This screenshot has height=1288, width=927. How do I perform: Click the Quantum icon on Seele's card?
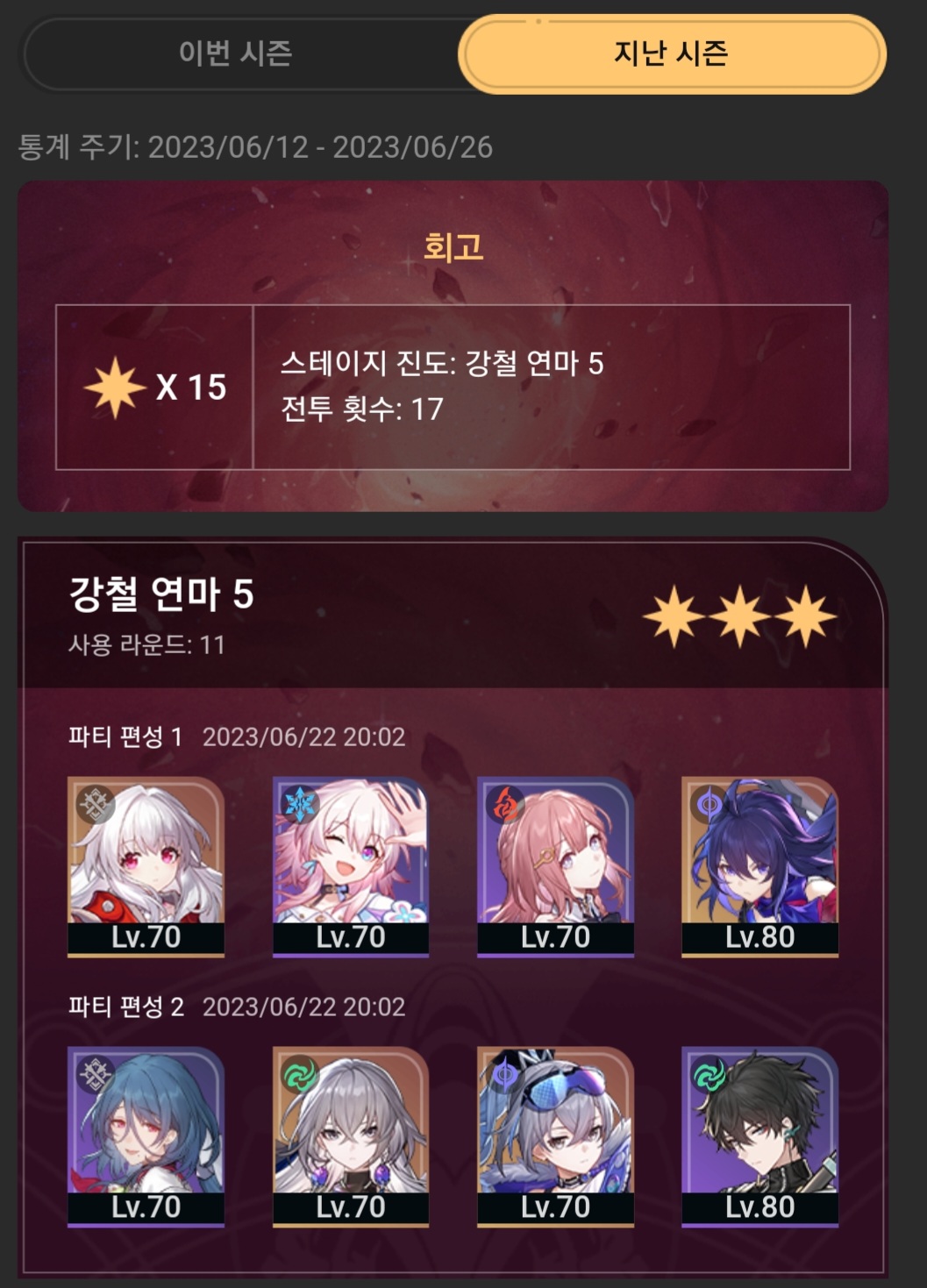coord(709,804)
